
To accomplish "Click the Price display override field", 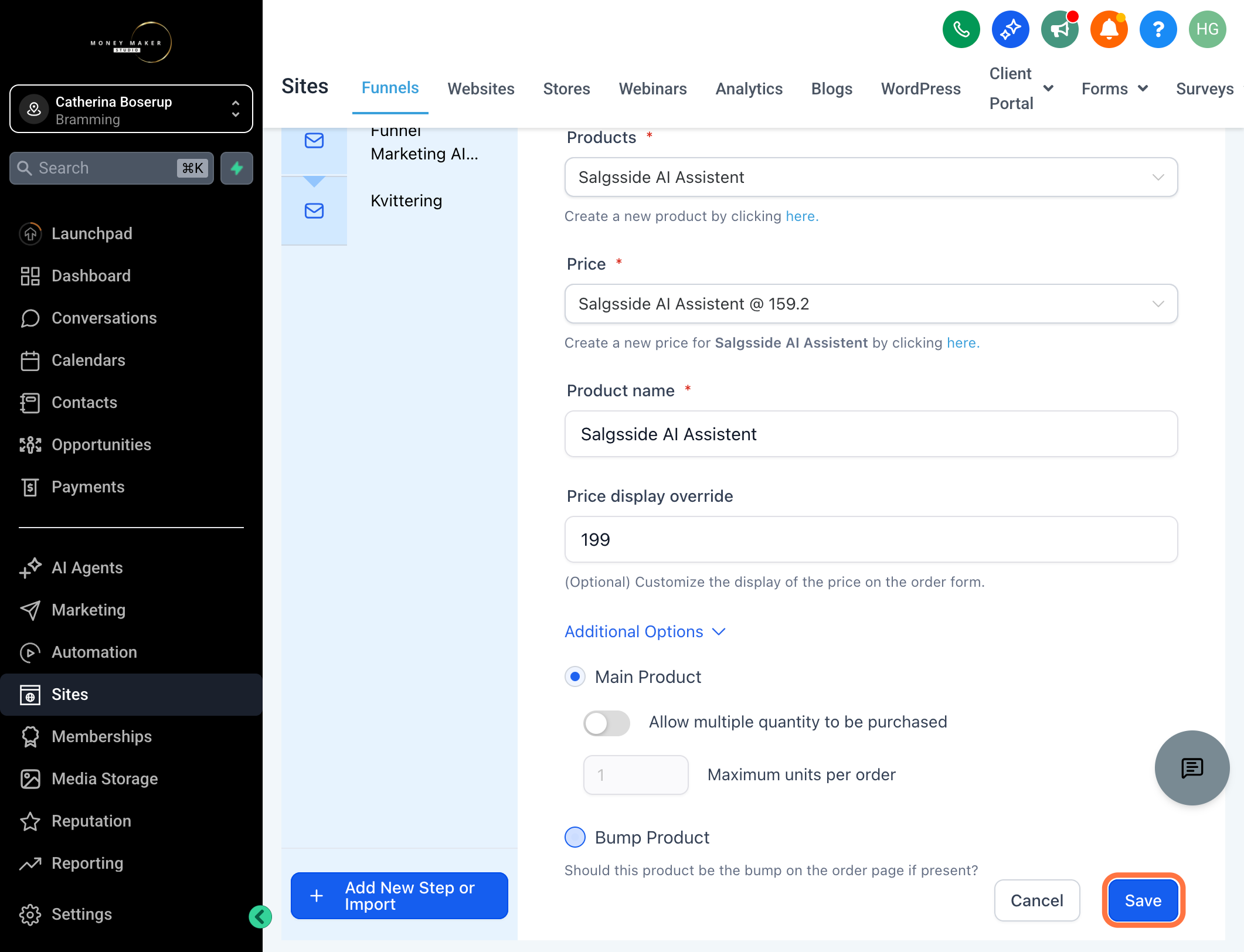I will coord(871,539).
